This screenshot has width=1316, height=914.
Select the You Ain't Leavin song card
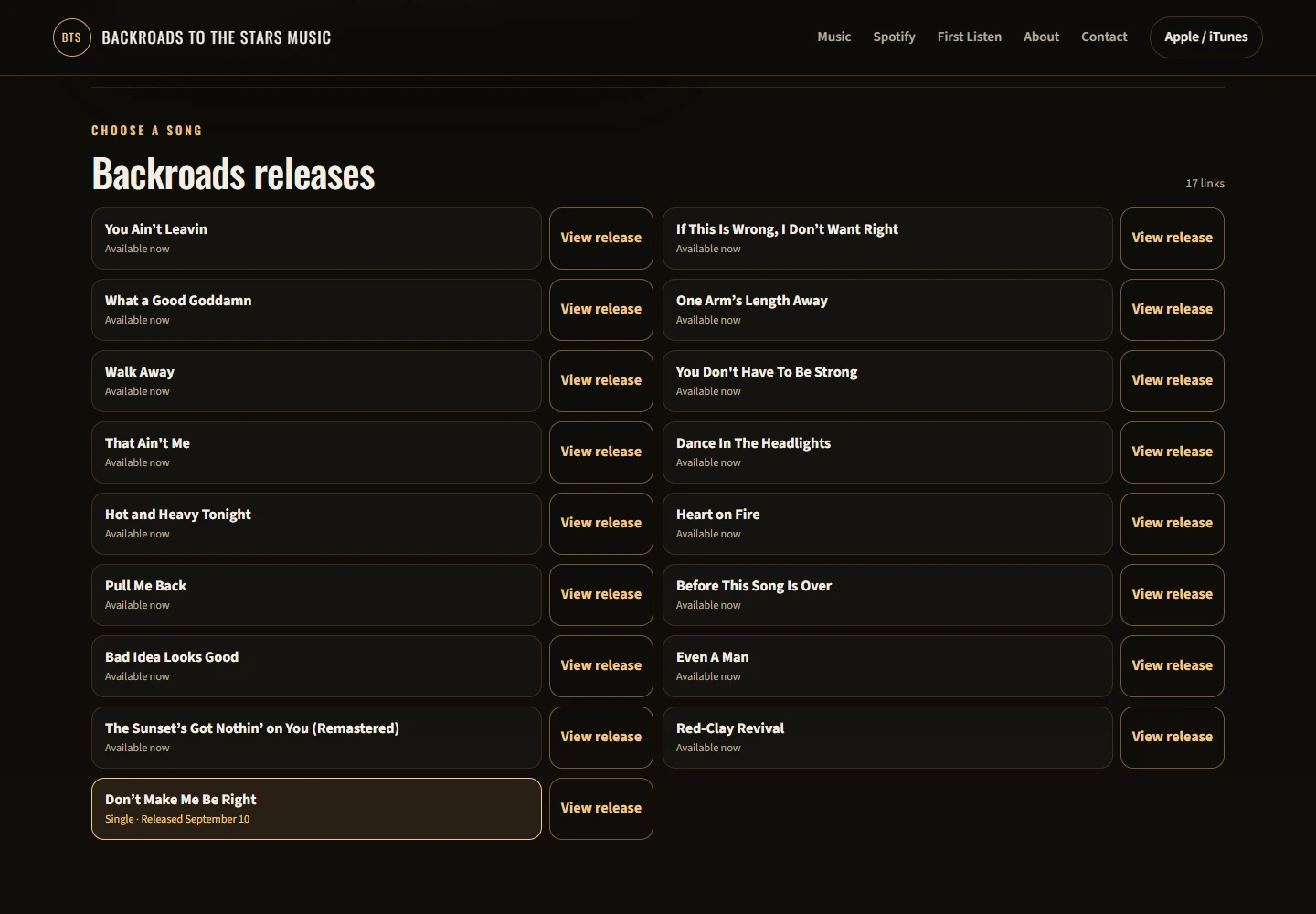coord(316,239)
